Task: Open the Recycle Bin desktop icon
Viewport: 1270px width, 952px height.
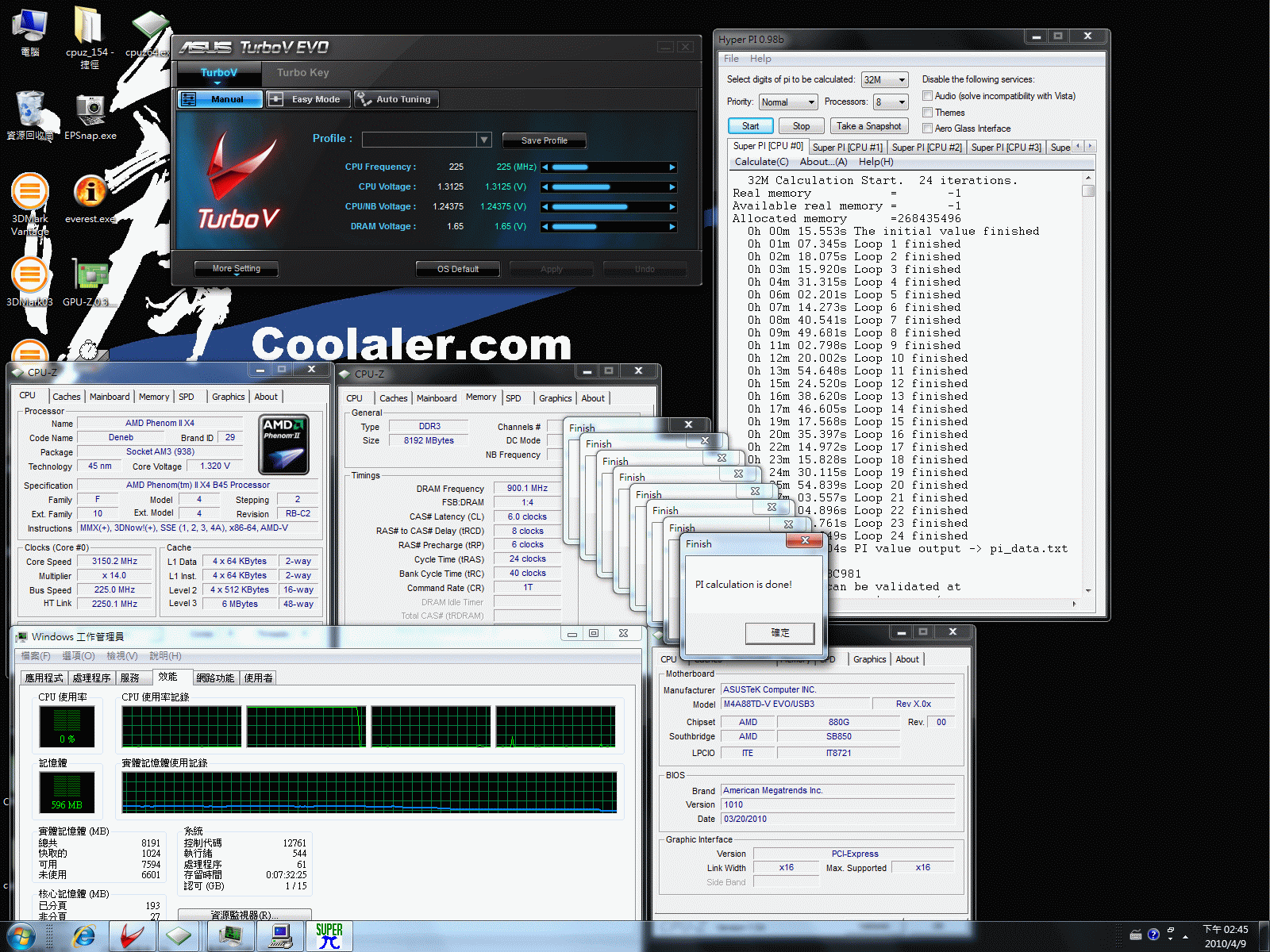Action: pyautogui.click(x=30, y=116)
